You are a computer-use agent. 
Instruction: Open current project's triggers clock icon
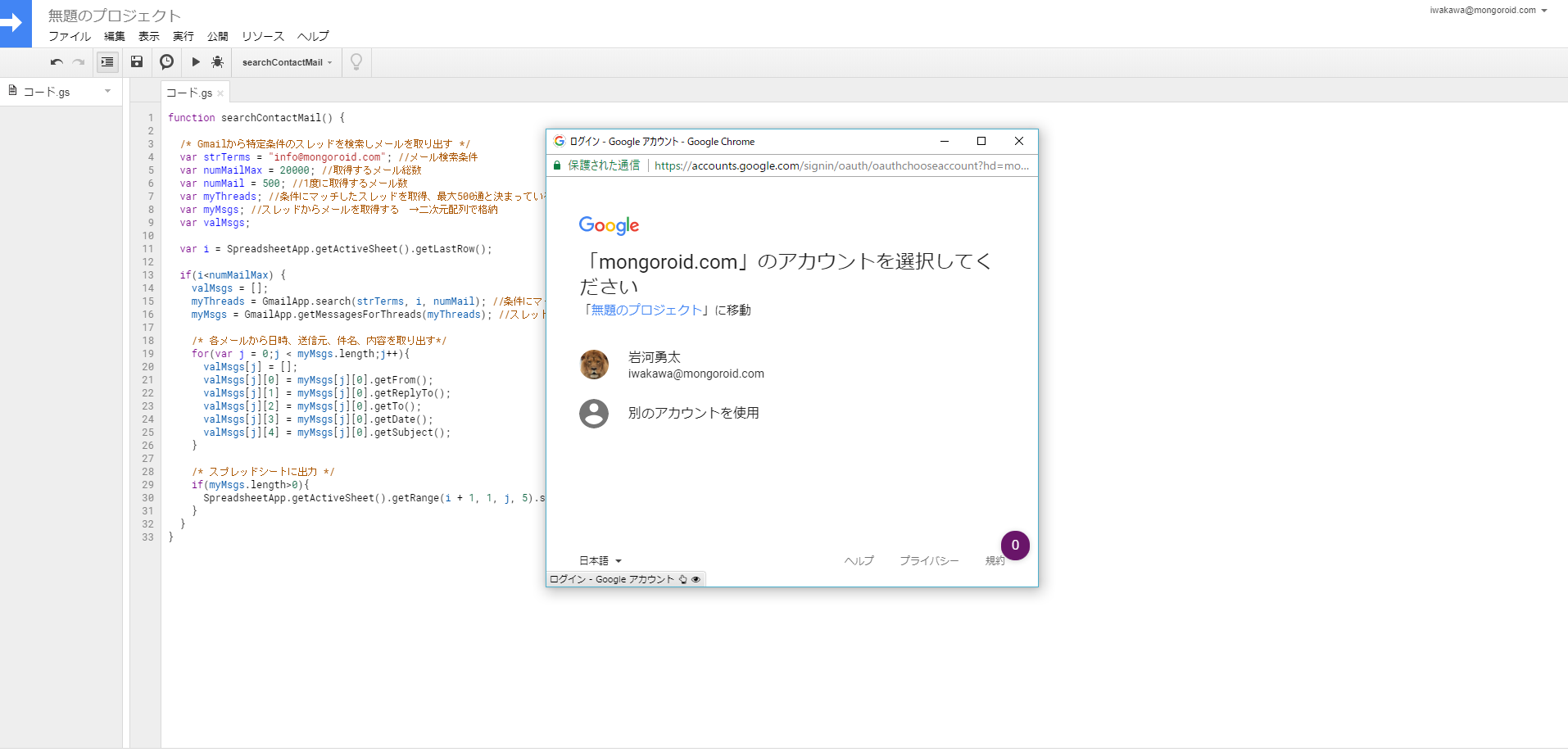166,62
